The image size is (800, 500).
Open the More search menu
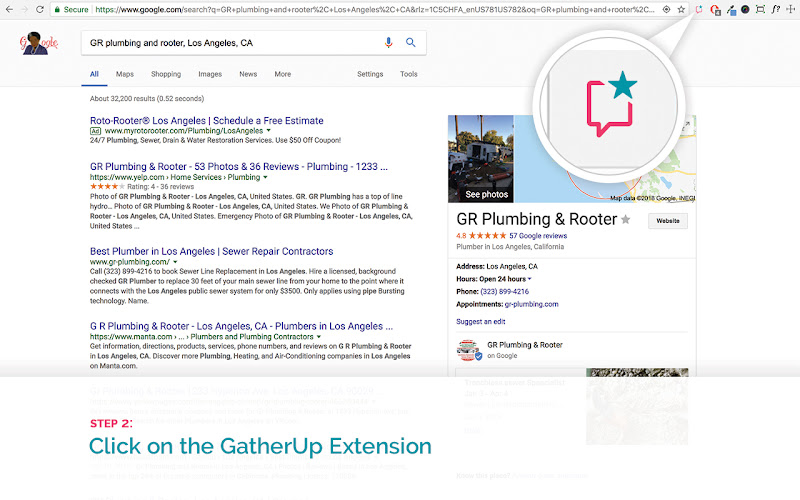283,74
